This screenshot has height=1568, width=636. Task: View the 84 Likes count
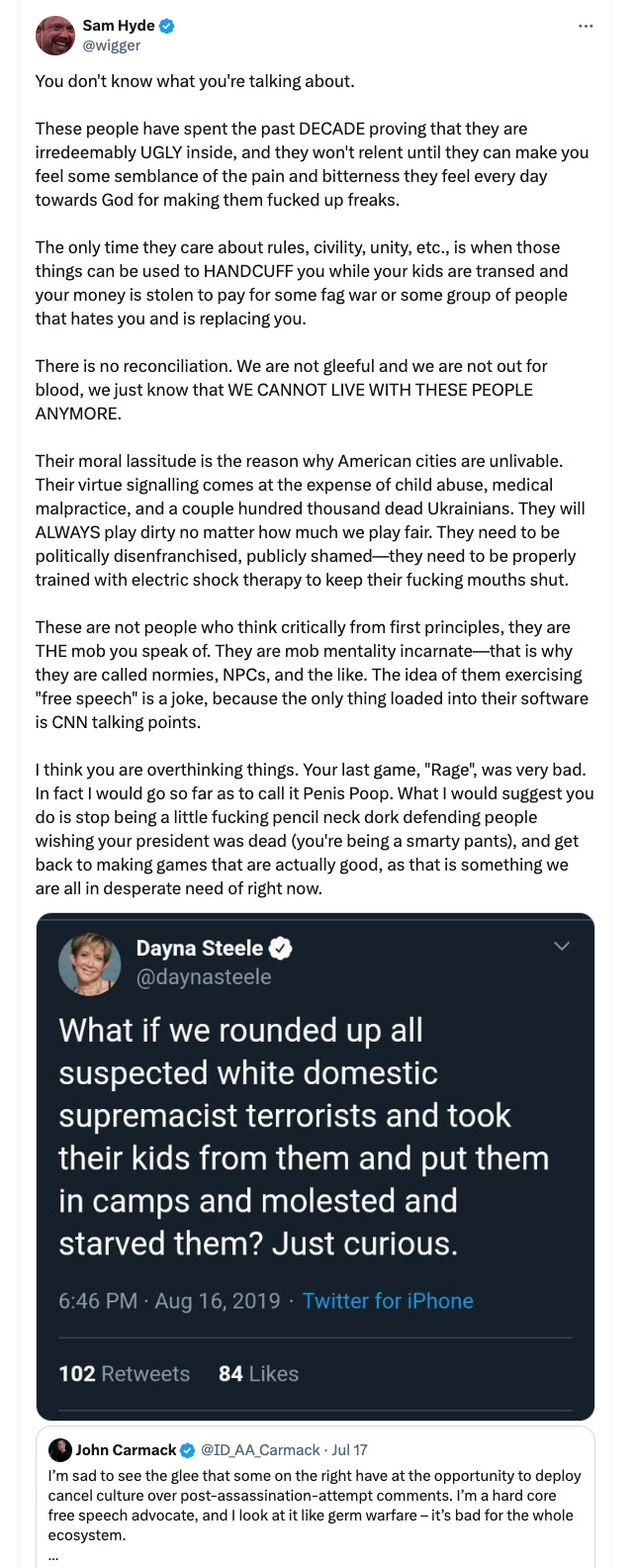258,1373
